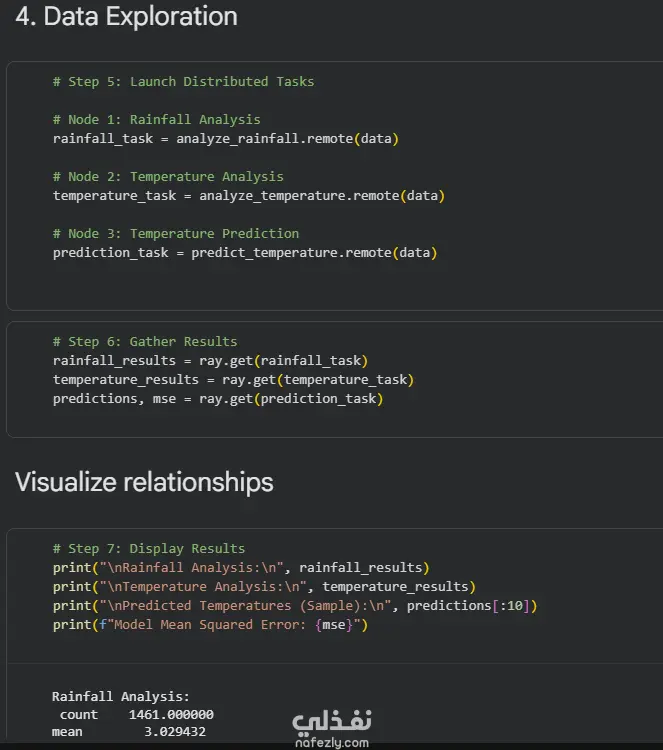Viewport: 663px width, 750px height.
Task: Click the "Step 6: Gather Results" comment
Action: tap(145, 341)
